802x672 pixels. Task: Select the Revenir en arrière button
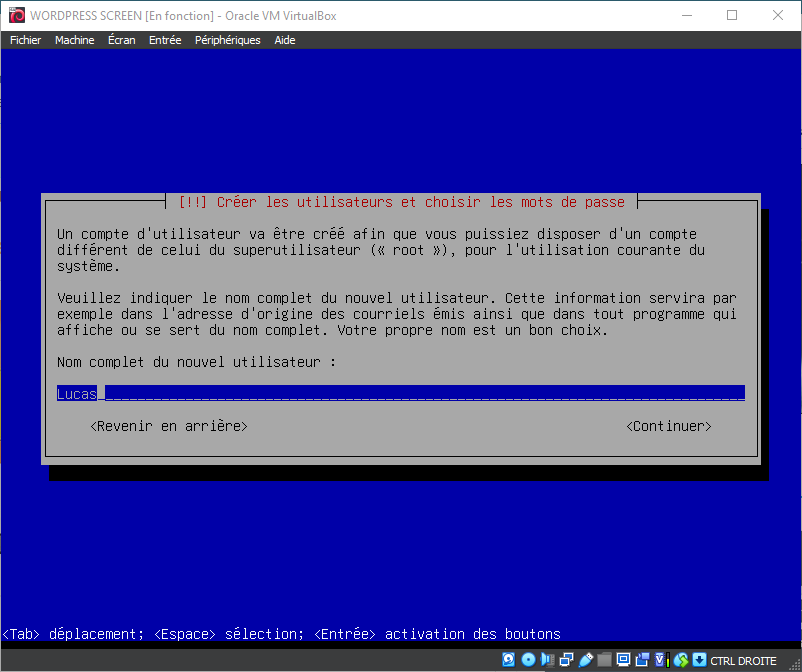tap(168, 426)
